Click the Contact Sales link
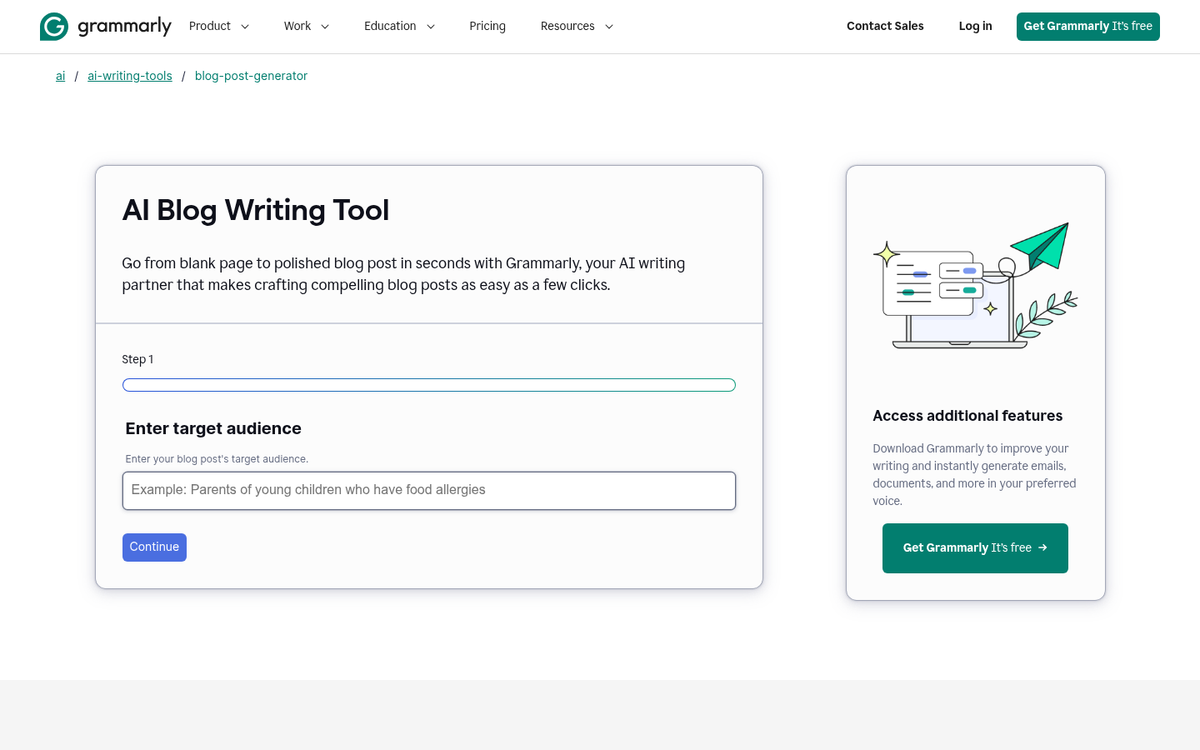The height and width of the screenshot is (750, 1200). pos(884,26)
